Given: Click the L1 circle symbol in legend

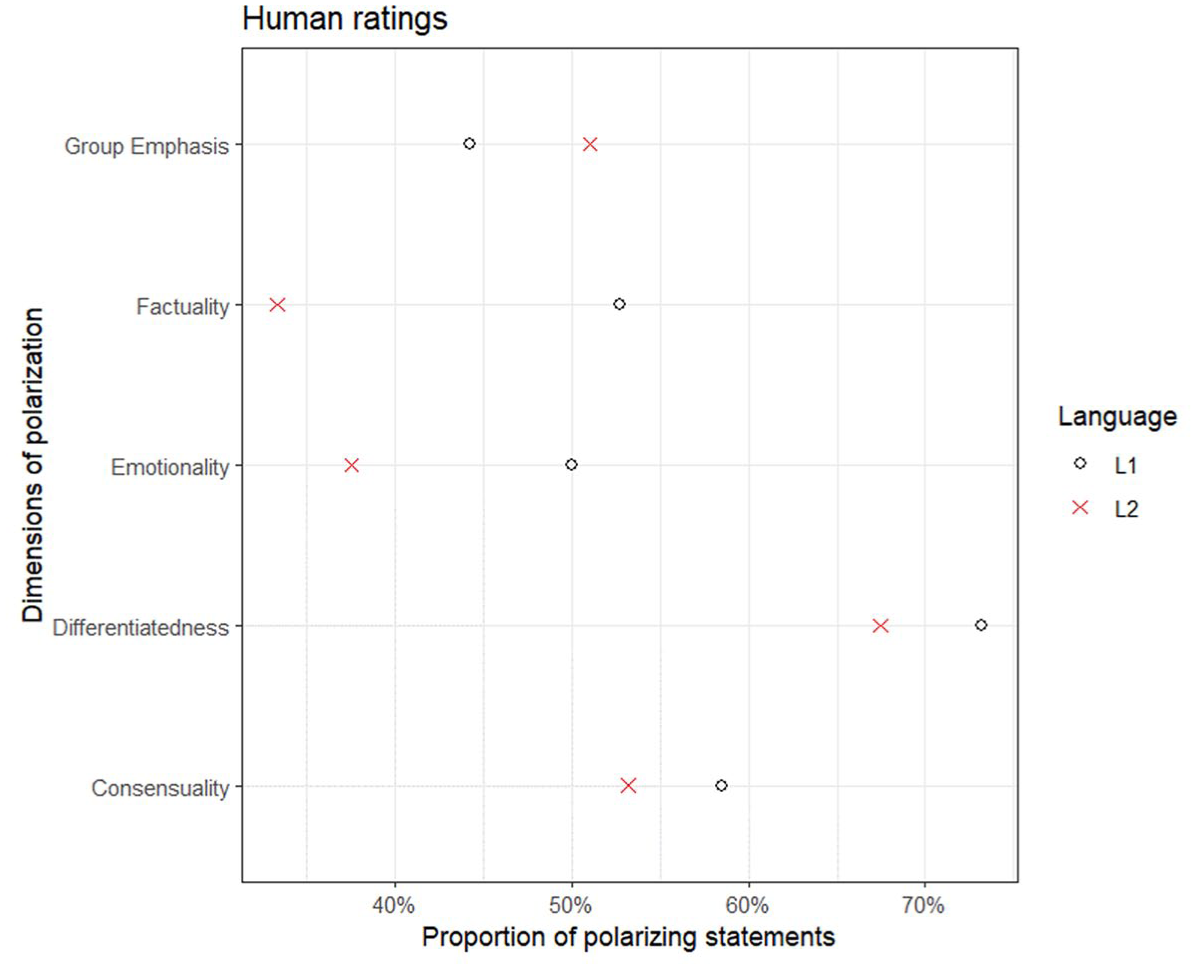Looking at the screenshot, I should click(1079, 463).
